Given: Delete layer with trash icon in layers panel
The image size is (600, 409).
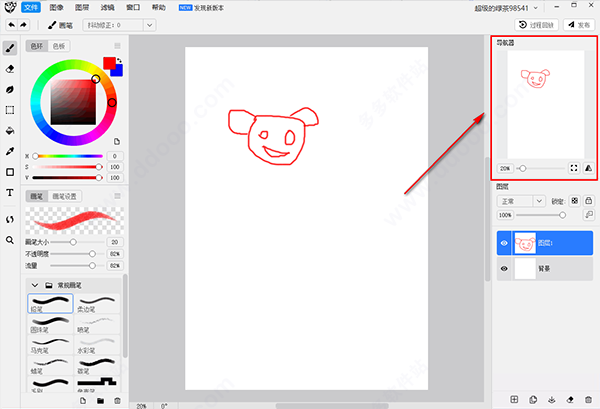Looking at the screenshot, I should click(x=586, y=400).
